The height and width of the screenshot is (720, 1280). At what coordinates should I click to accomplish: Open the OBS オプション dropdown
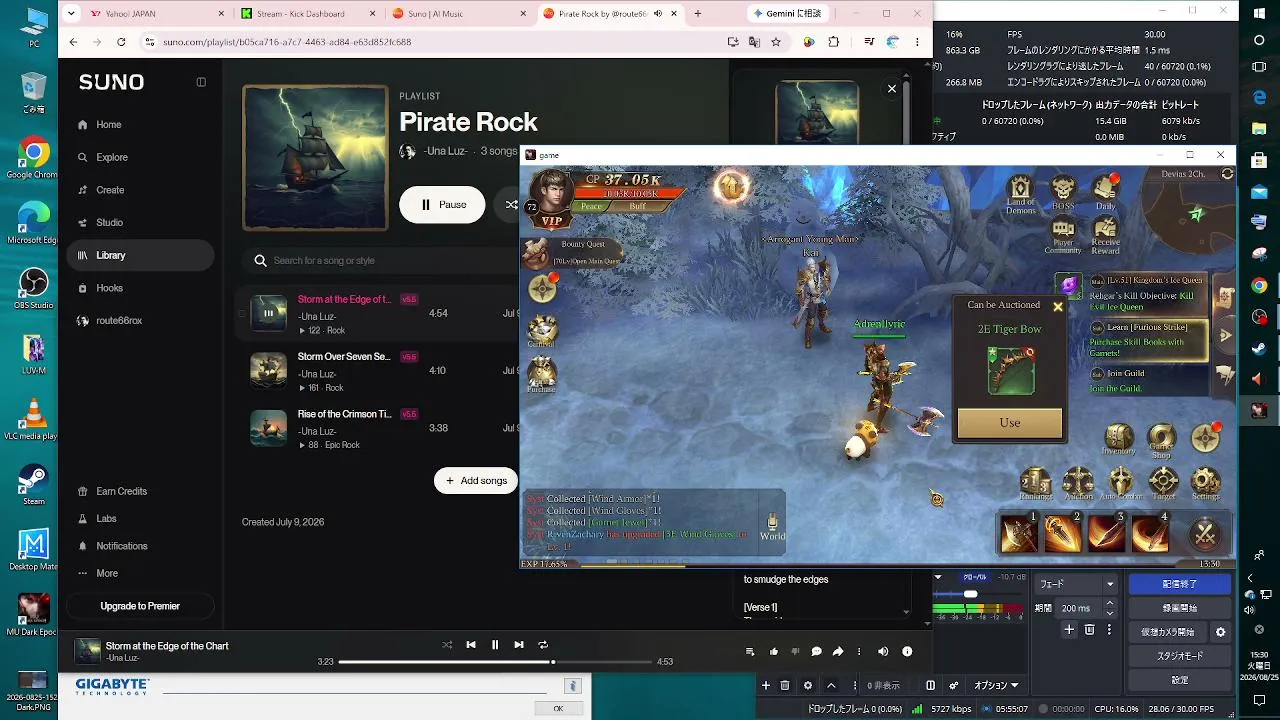[x=996, y=685]
